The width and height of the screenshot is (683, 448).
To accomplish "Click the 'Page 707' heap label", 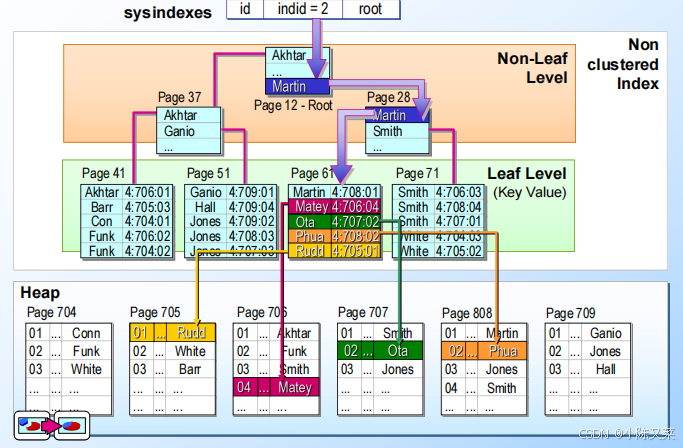I will tap(363, 312).
